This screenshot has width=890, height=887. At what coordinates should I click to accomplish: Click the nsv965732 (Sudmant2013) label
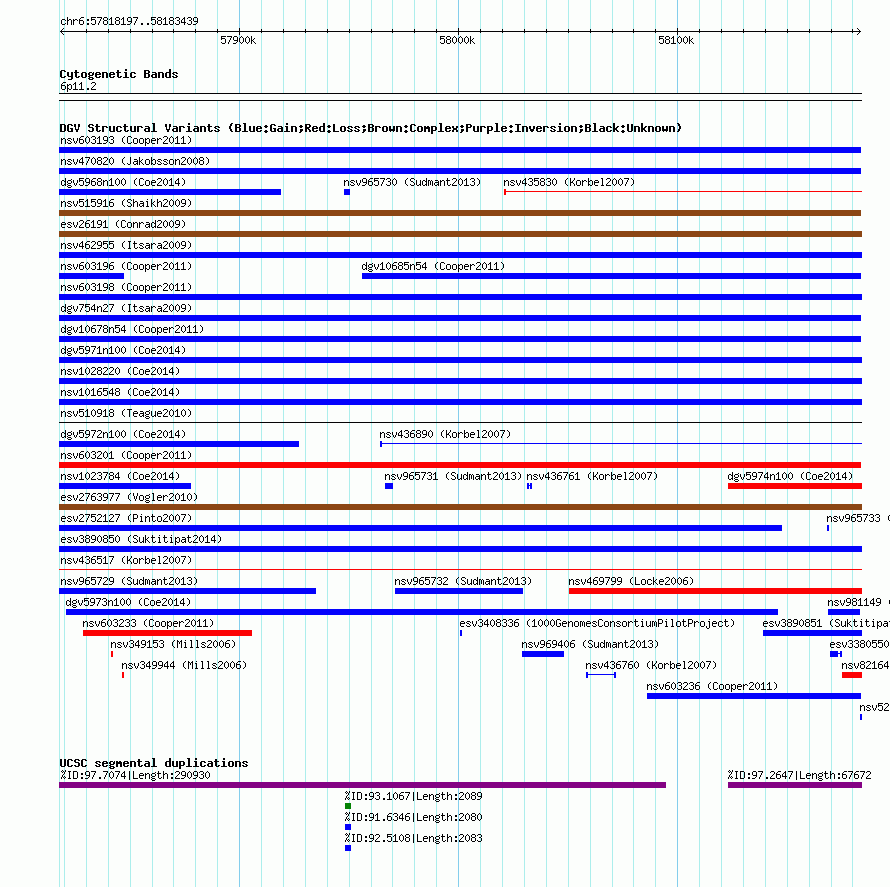pos(463,581)
